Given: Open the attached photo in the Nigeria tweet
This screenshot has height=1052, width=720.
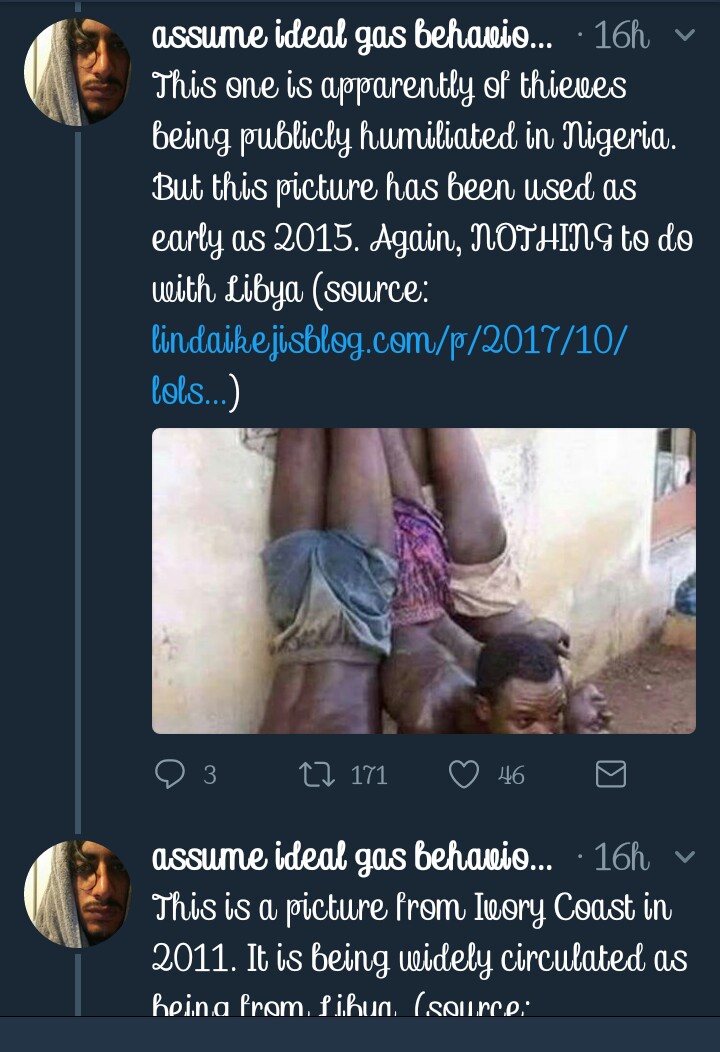Looking at the screenshot, I should [x=423, y=581].
